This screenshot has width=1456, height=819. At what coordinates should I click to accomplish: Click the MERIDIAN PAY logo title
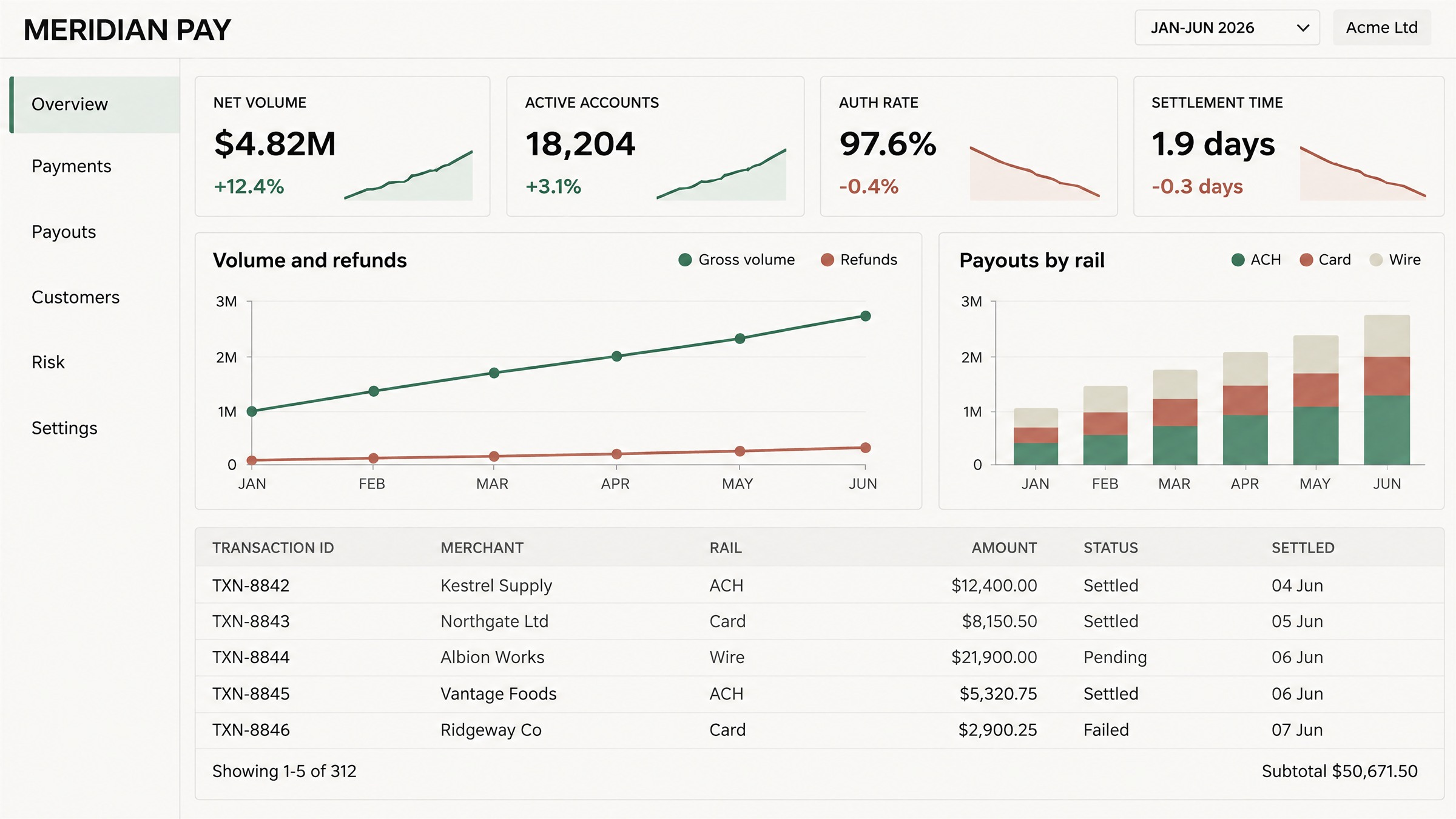(127, 30)
